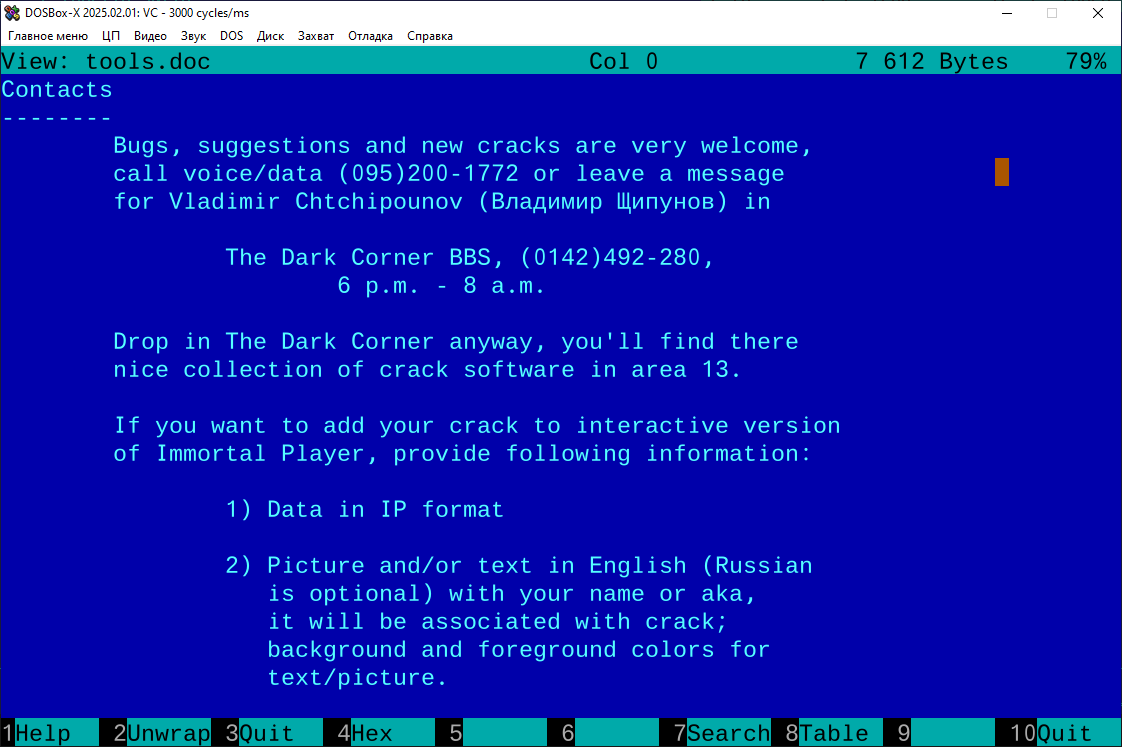The image size is (1122, 747).
Task: Minimize the DOSBox-X window
Action: click(x=1007, y=13)
